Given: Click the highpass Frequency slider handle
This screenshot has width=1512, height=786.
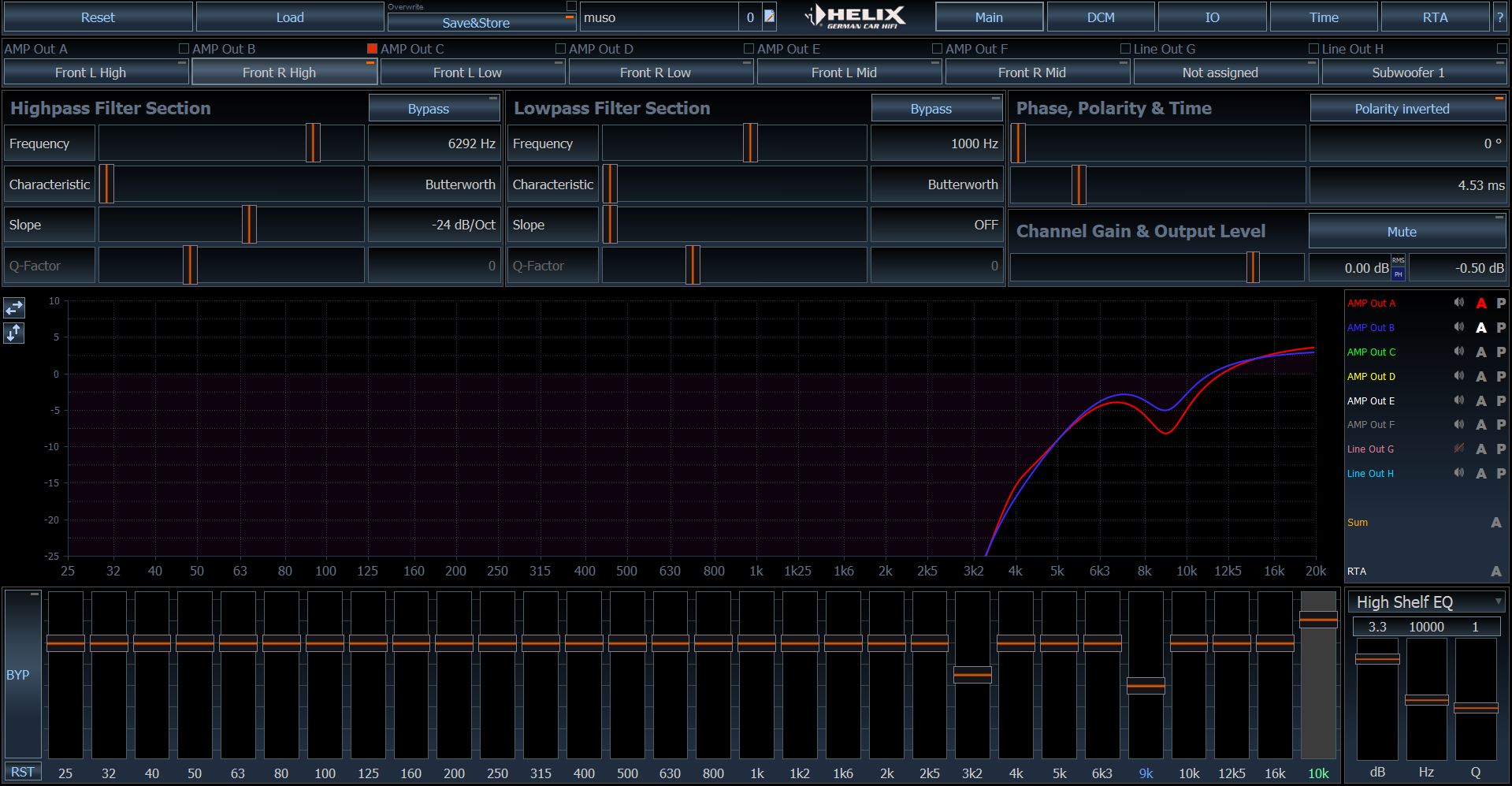Looking at the screenshot, I should point(313,143).
